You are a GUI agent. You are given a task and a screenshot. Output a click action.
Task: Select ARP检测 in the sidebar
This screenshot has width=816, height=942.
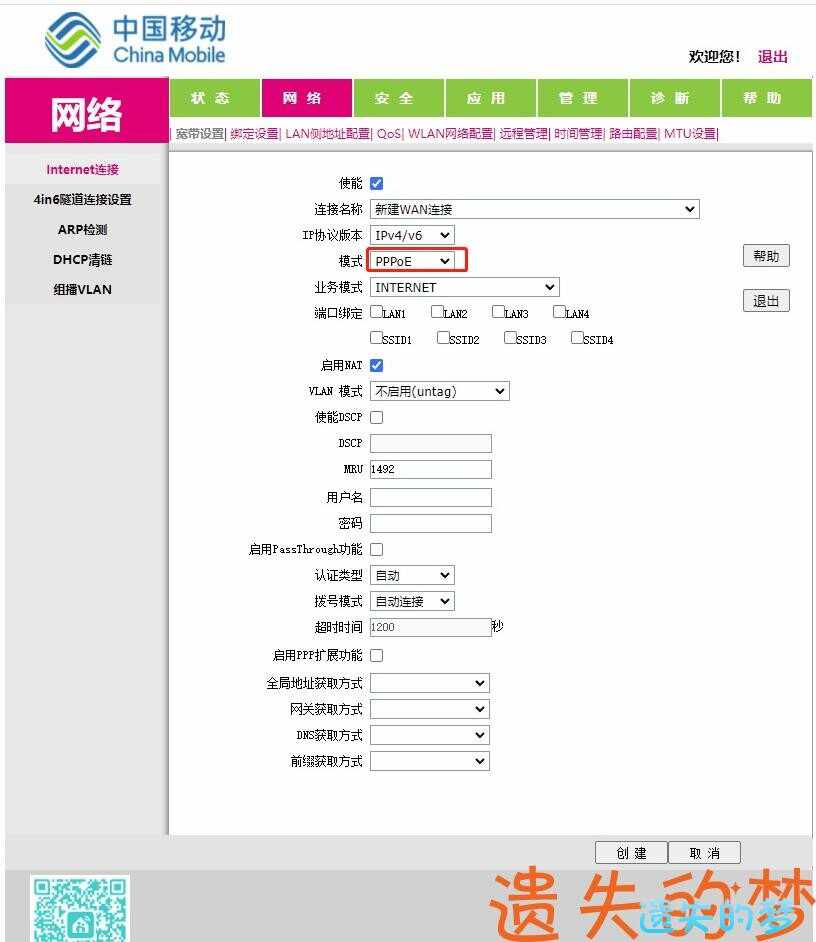82,229
